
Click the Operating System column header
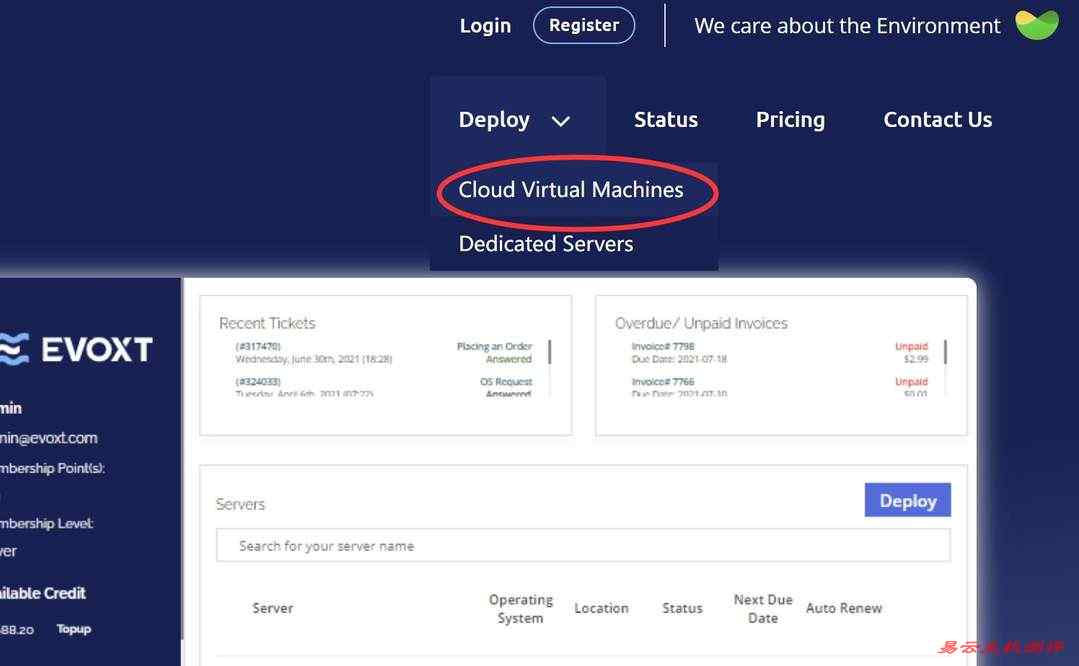(521, 609)
